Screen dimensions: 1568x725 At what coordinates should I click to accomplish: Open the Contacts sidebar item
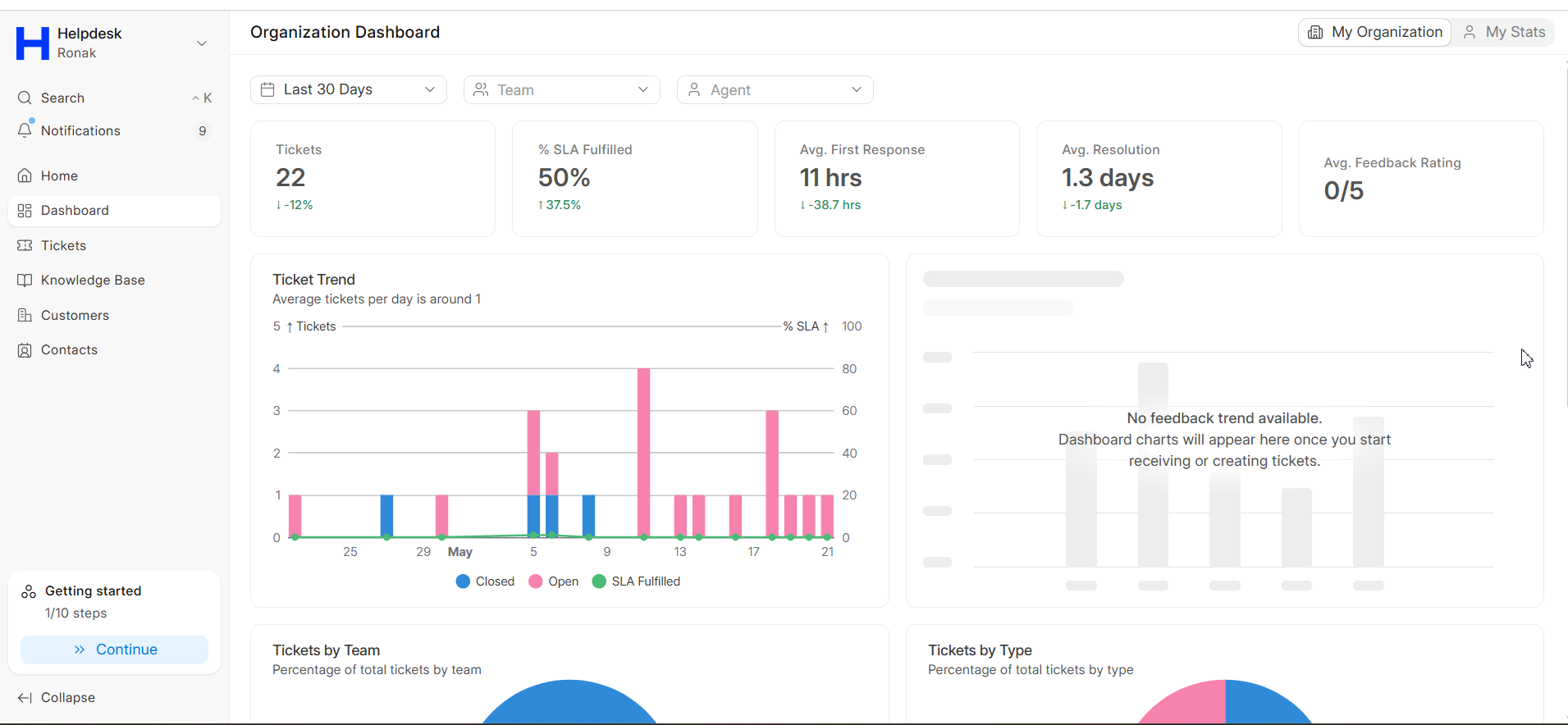(x=115, y=350)
